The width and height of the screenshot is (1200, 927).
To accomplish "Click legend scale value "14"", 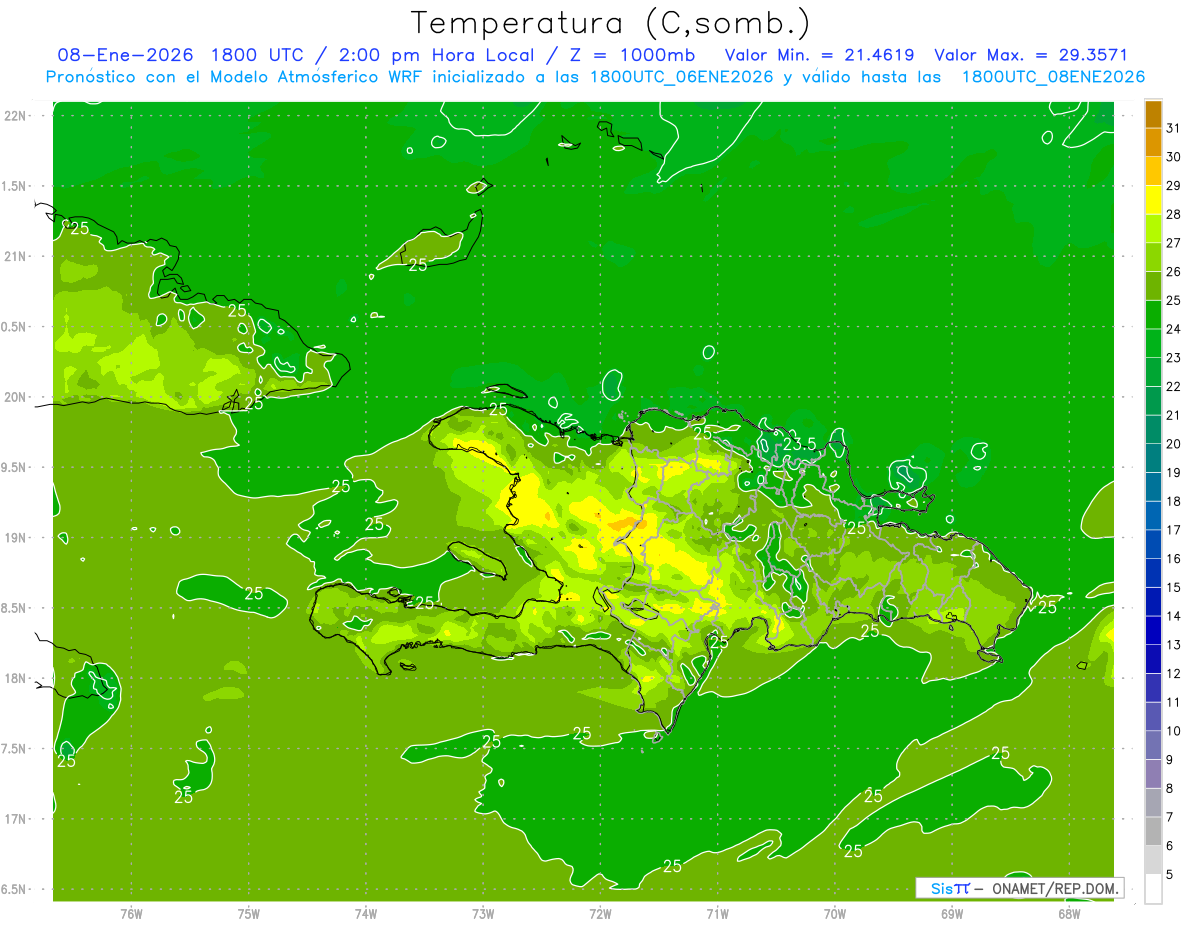I will click(x=1174, y=616).
